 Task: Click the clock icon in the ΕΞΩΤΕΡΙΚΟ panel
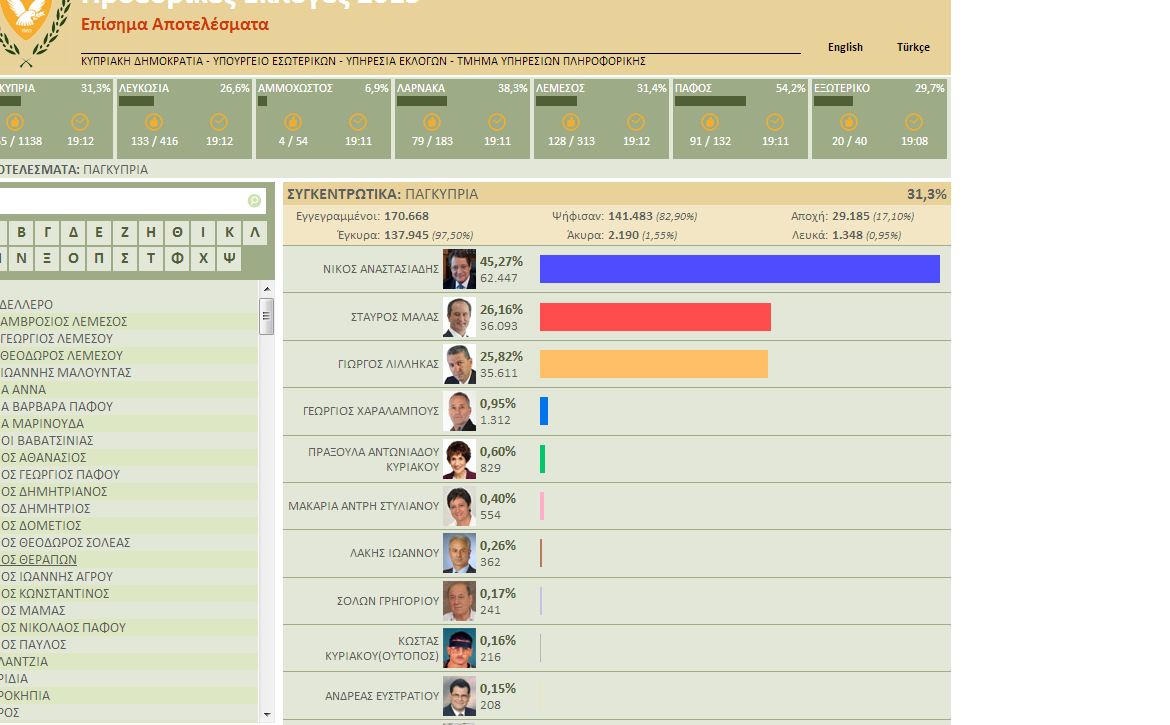tap(913, 122)
